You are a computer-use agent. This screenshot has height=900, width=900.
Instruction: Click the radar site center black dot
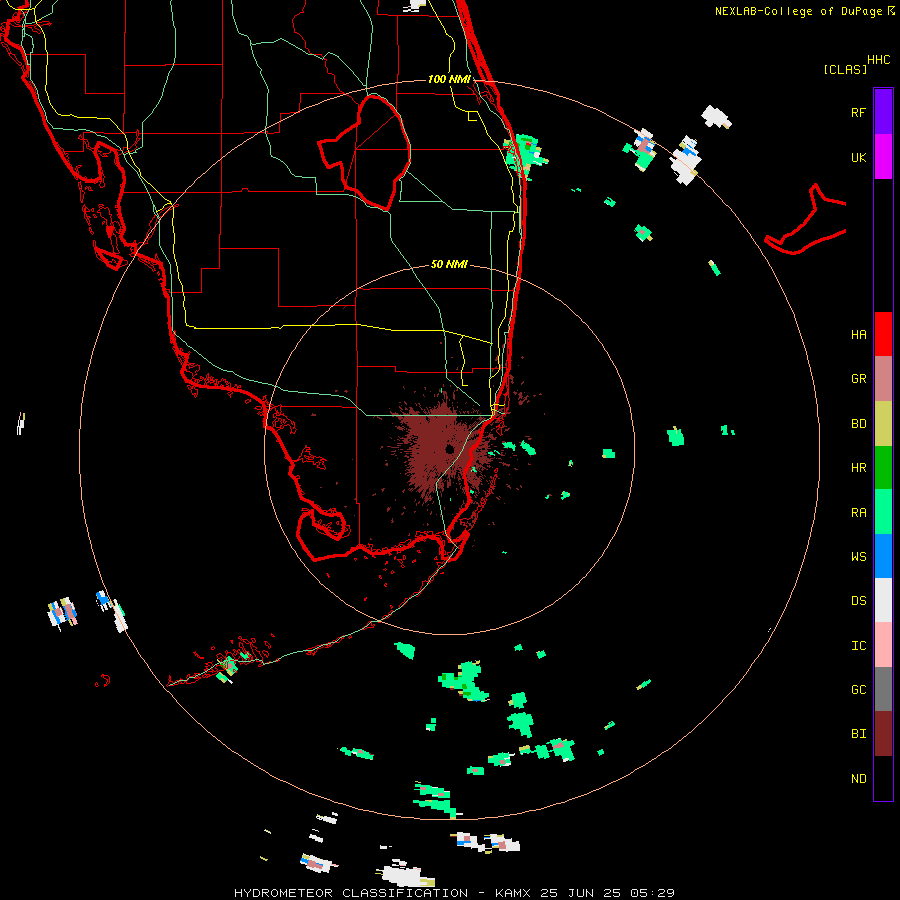[x=450, y=449]
